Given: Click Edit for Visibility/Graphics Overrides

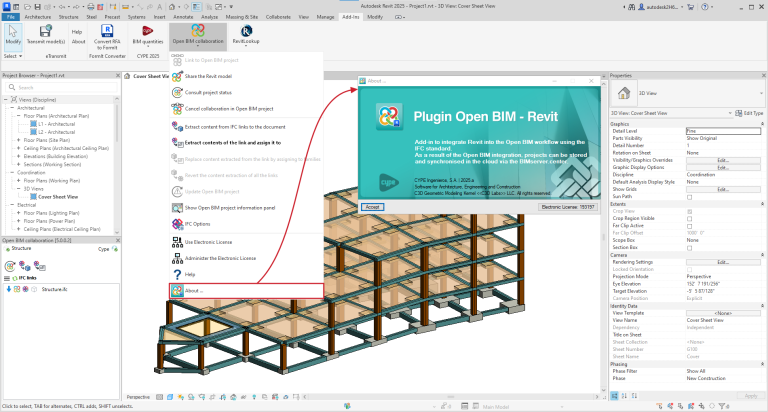Looking at the screenshot, I should click(x=723, y=160).
